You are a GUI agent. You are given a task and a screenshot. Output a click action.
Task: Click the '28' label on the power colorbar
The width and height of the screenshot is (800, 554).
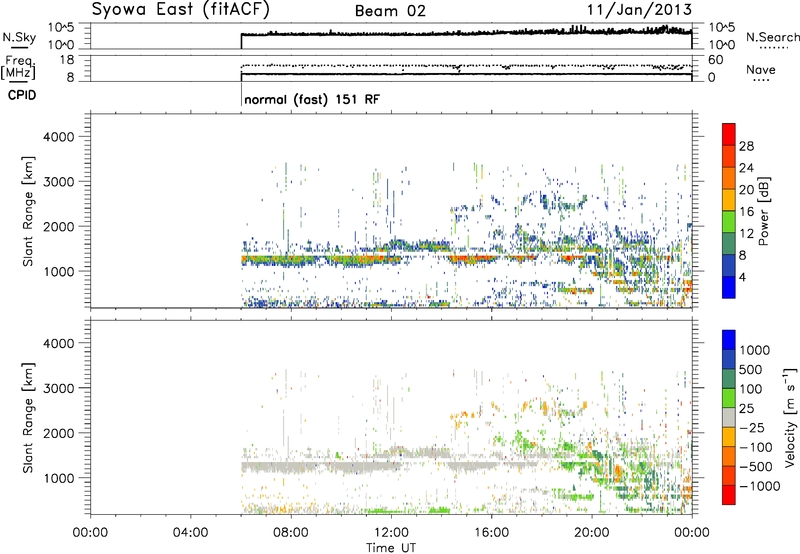click(x=746, y=146)
